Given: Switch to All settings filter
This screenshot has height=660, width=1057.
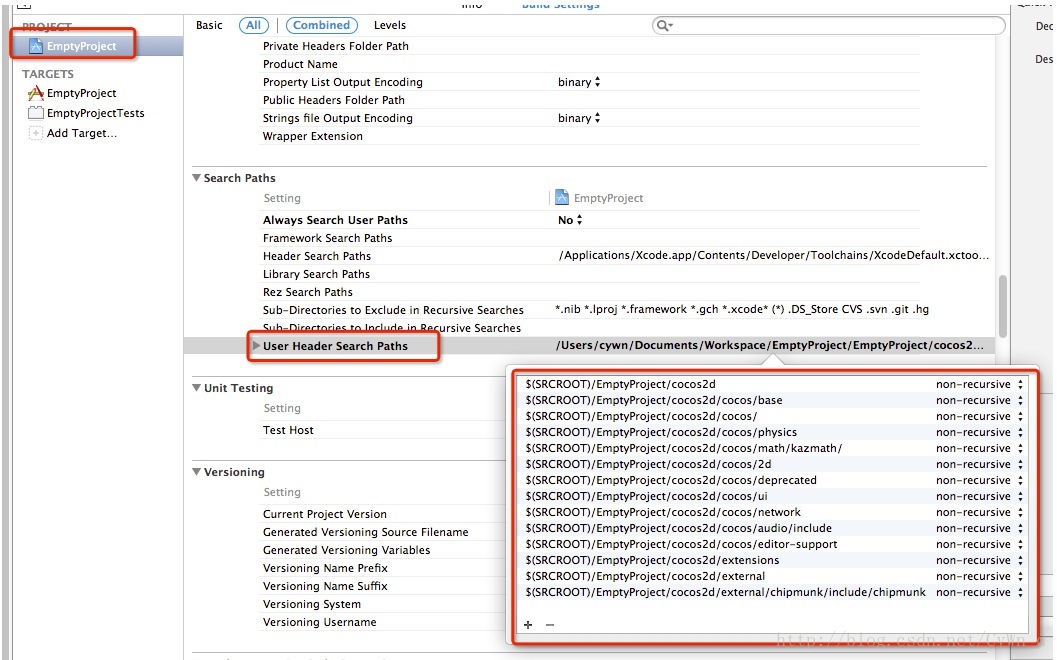Looking at the screenshot, I should pyautogui.click(x=253, y=25).
